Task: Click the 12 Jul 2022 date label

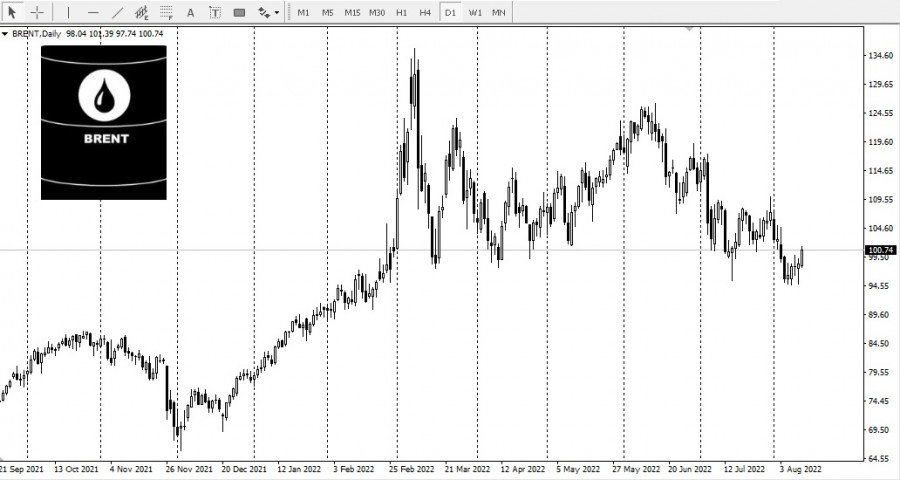Action: pyautogui.click(x=744, y=469)
